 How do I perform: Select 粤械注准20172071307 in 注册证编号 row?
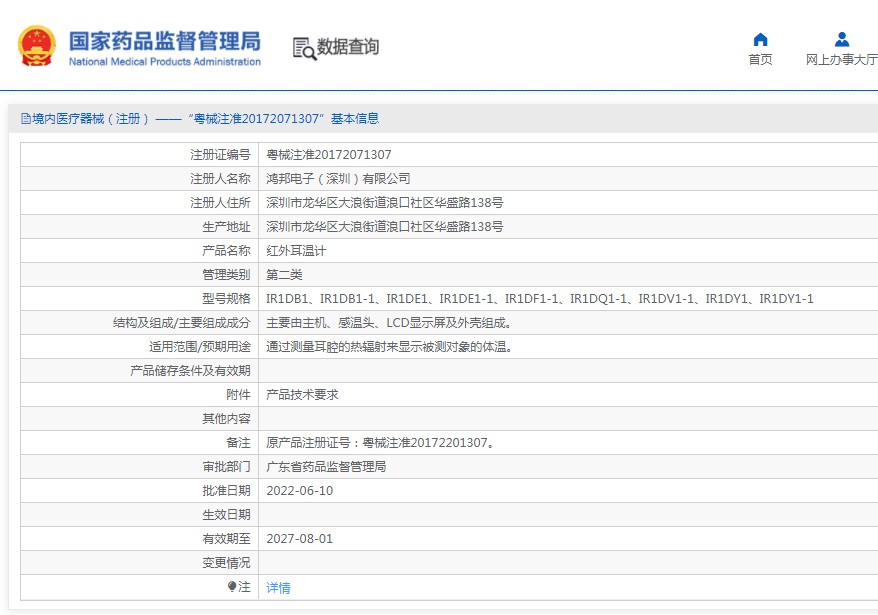[x=329, y=155]
